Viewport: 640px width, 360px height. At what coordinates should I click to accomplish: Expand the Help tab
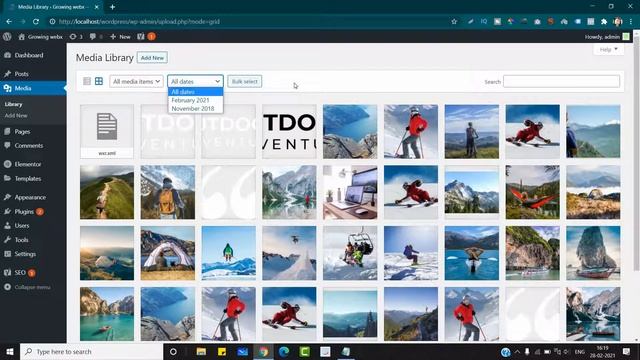[x=609, y=49]
